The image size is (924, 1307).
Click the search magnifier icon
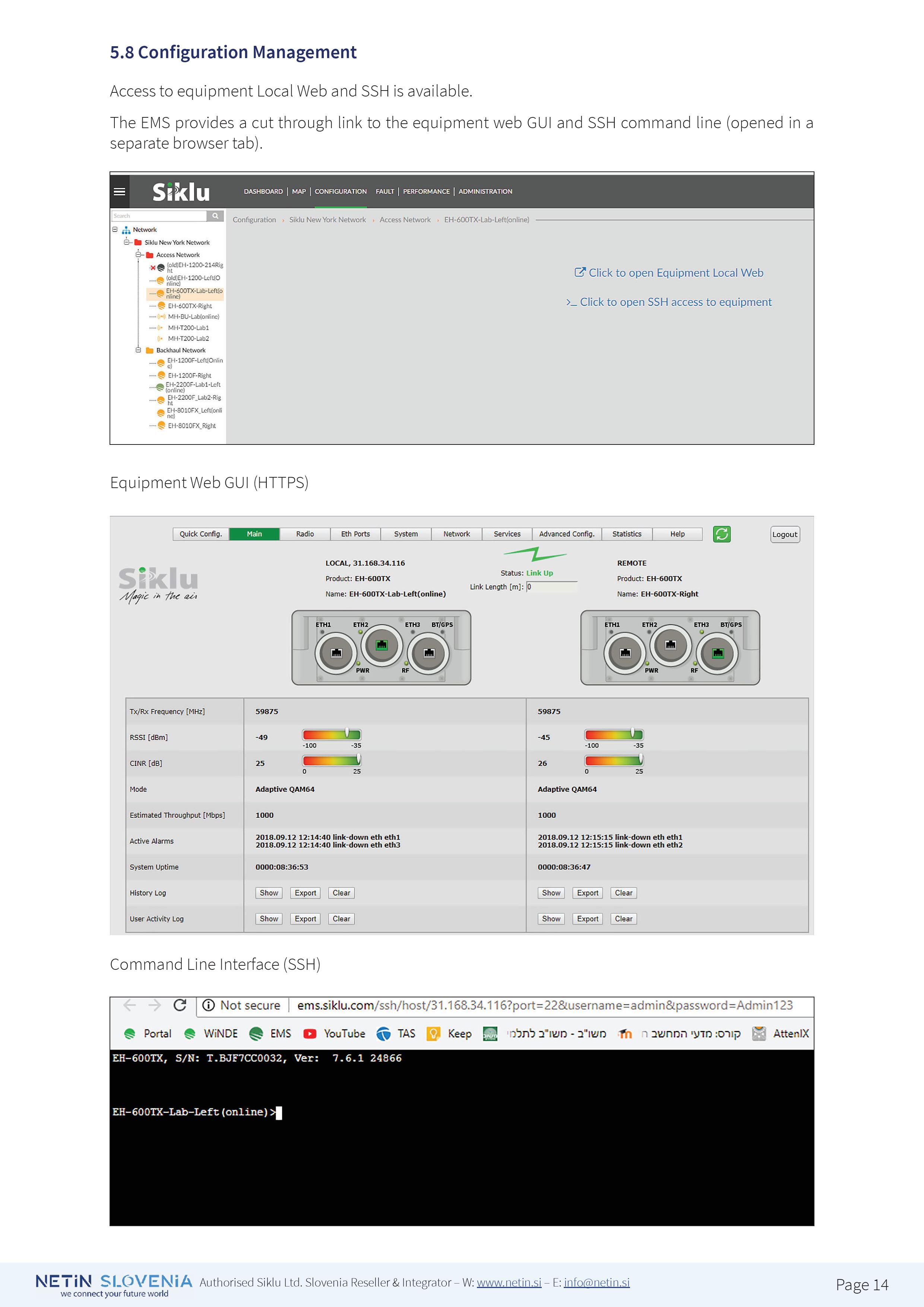(215, 216)
